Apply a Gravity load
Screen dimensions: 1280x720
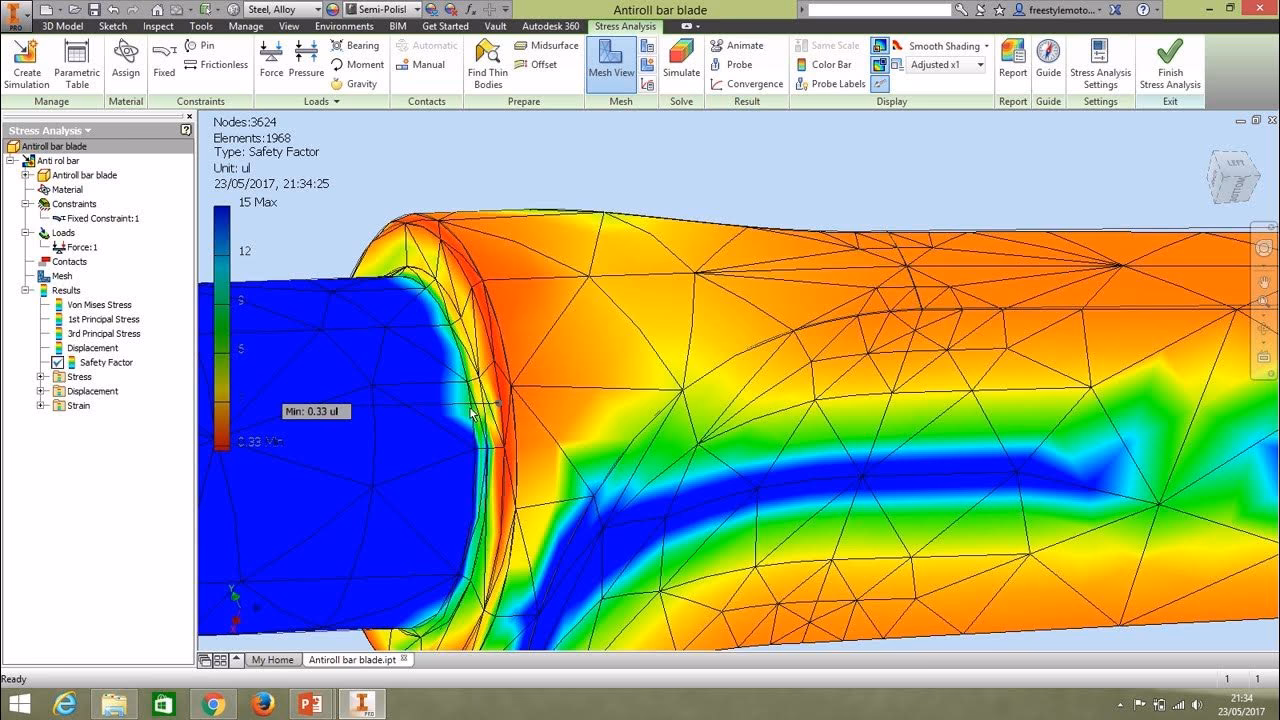click(354, 84)
